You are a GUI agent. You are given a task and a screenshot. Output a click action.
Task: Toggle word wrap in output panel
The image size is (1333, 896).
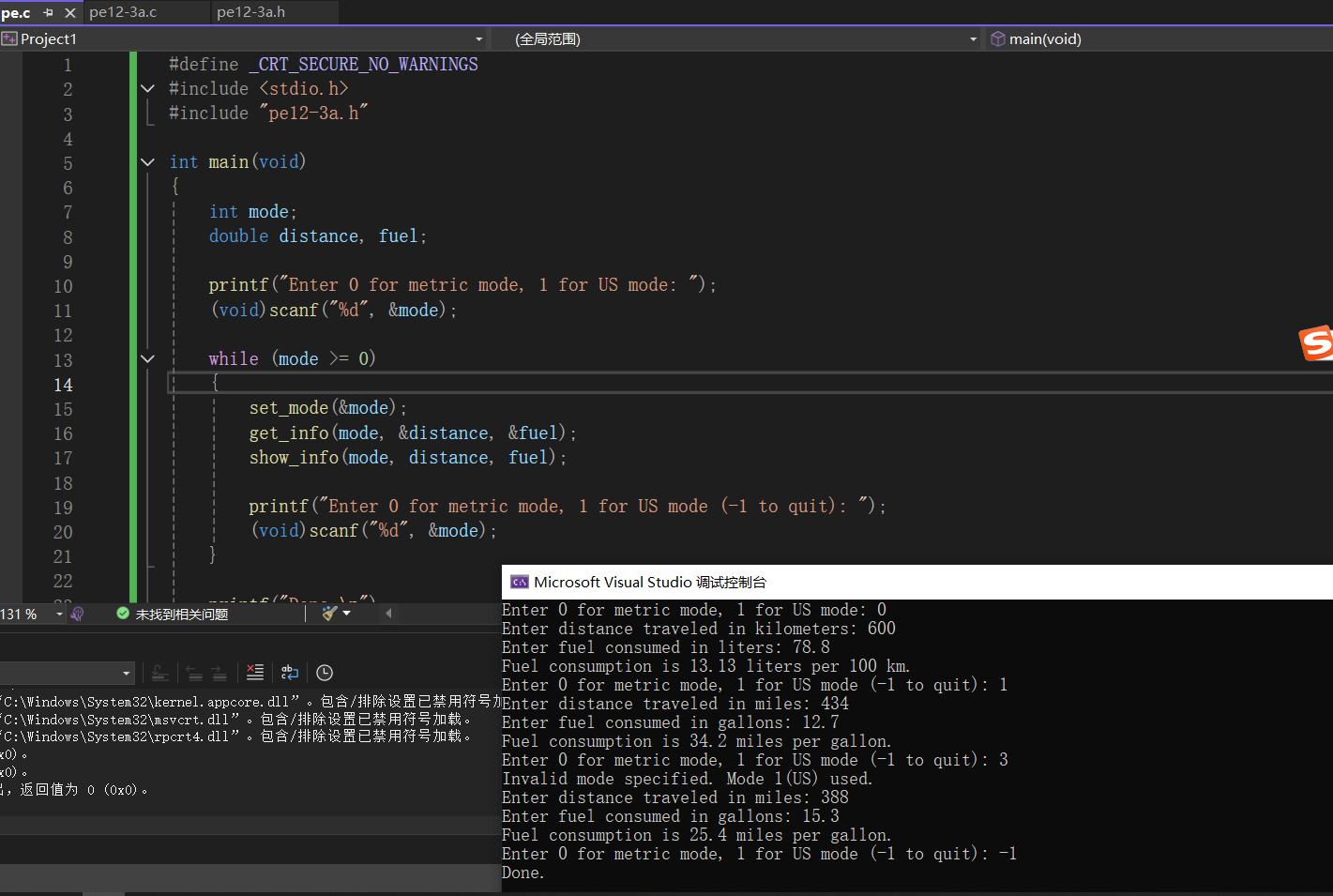pyautogui.click(x=290, y=673)
